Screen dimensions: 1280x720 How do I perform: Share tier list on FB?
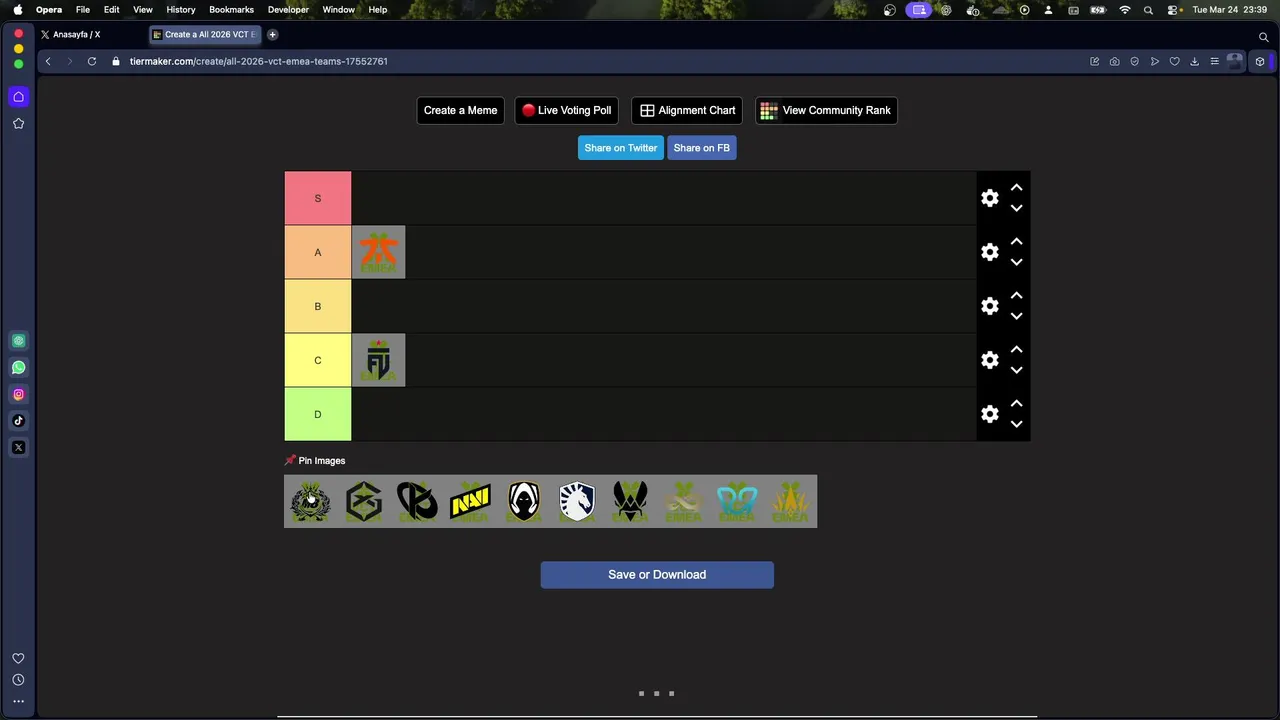[702, 148]
